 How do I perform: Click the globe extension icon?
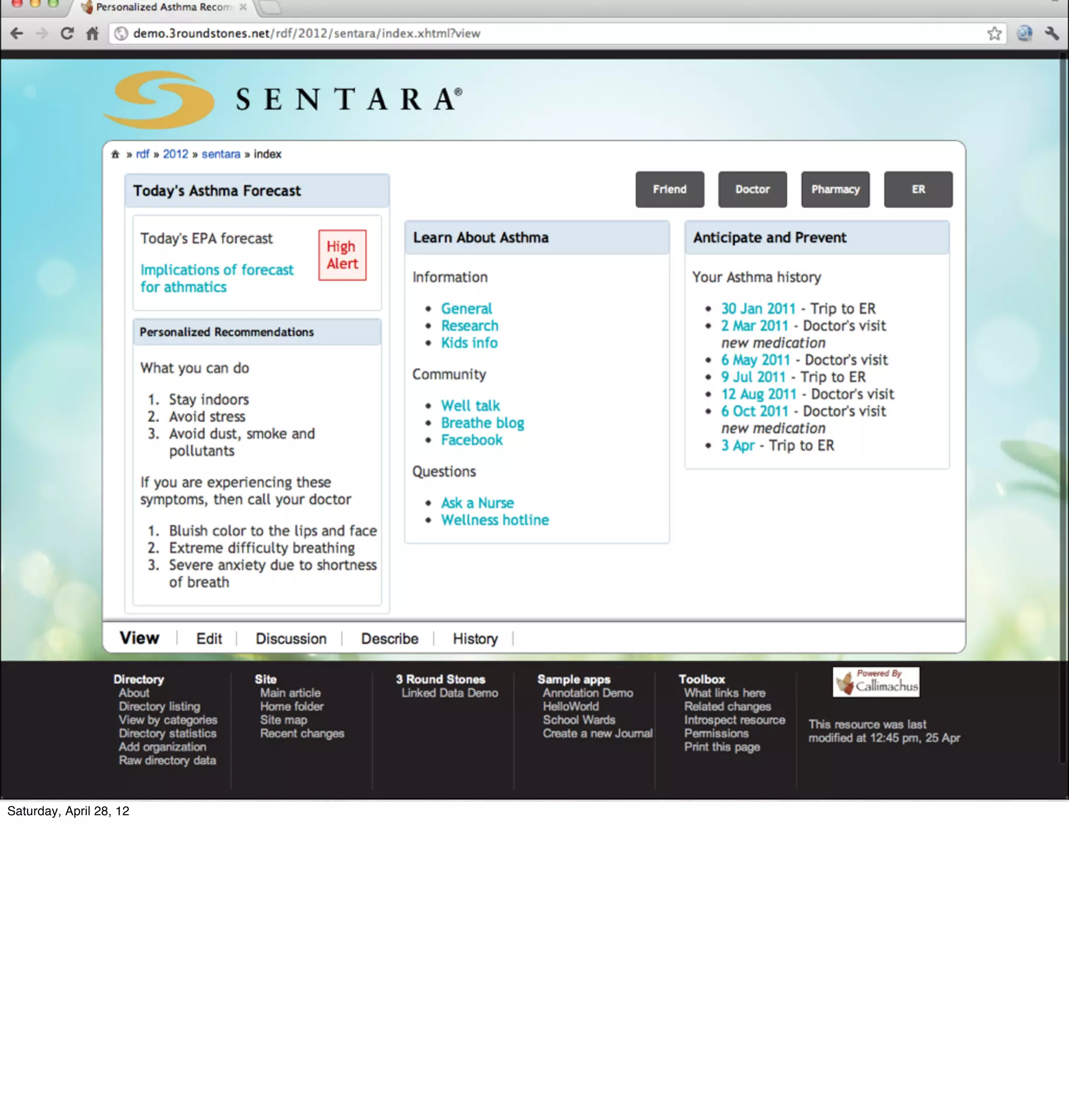(x=1024, y=33)
